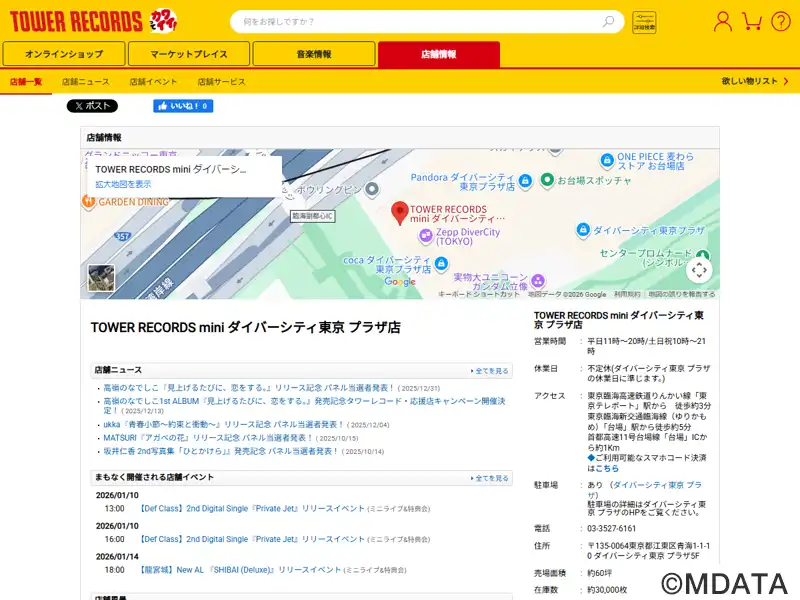Expand 全てを見る for upcoming store events
Screen dimensions: 800x600
[489, 478]
